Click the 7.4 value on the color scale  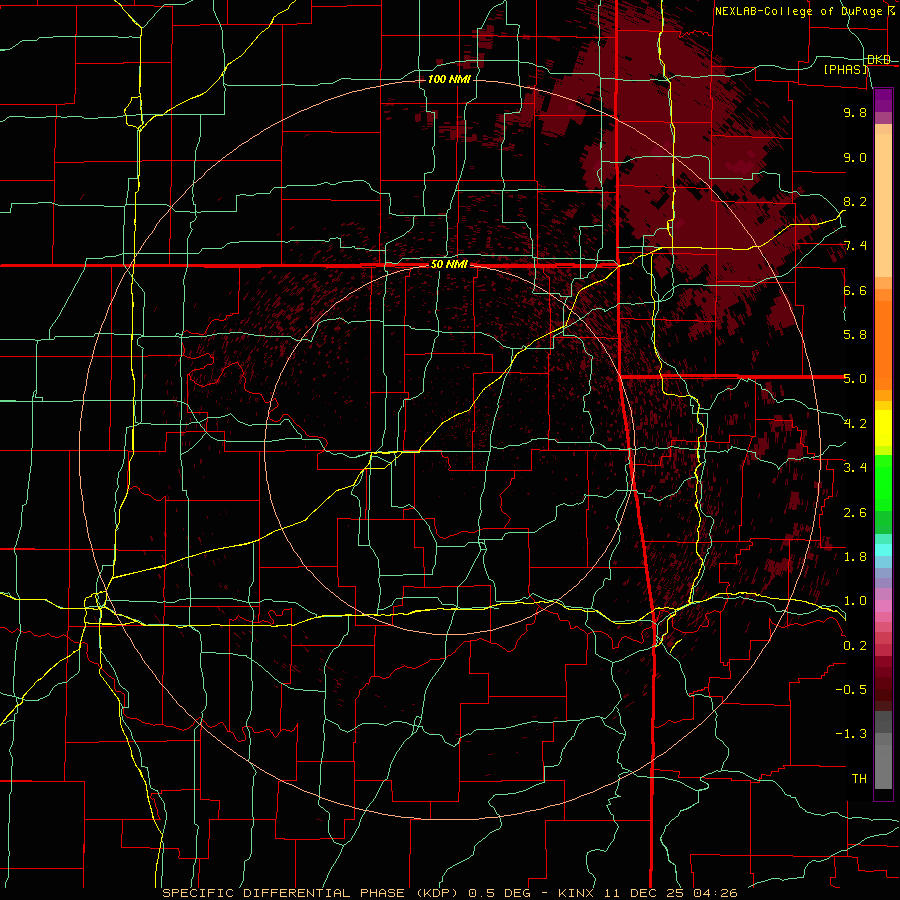855,246
